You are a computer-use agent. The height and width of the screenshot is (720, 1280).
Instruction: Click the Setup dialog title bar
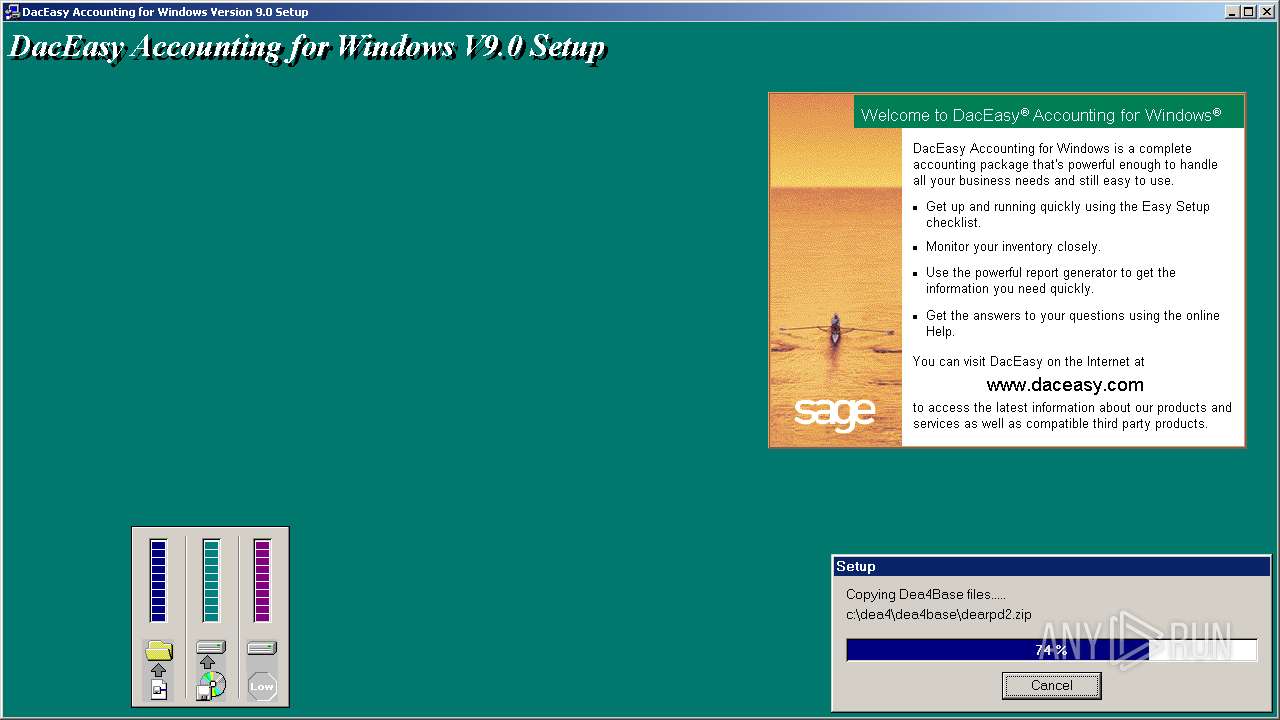pyautogui.click(x=1051, y=566)
